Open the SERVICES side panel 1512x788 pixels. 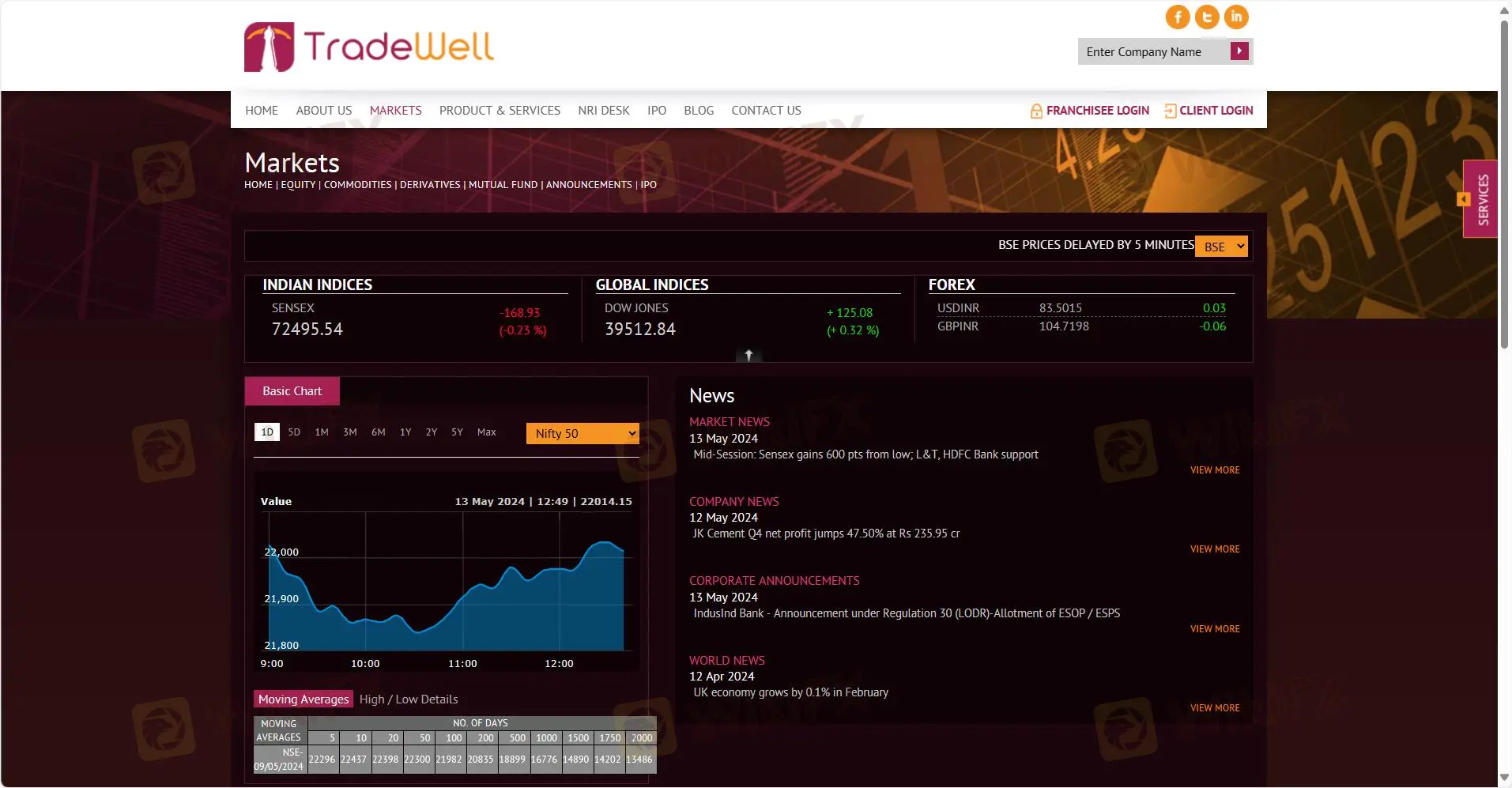[x=1481, y=198]
